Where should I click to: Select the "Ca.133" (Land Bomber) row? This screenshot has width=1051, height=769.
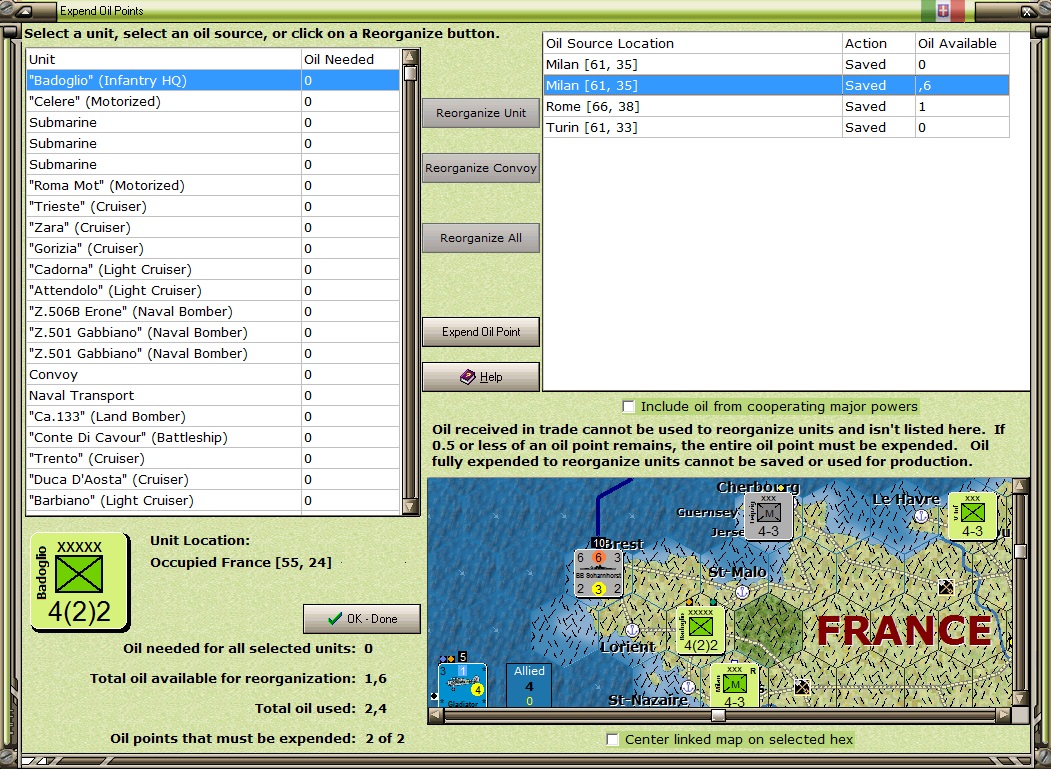point(213,416)
